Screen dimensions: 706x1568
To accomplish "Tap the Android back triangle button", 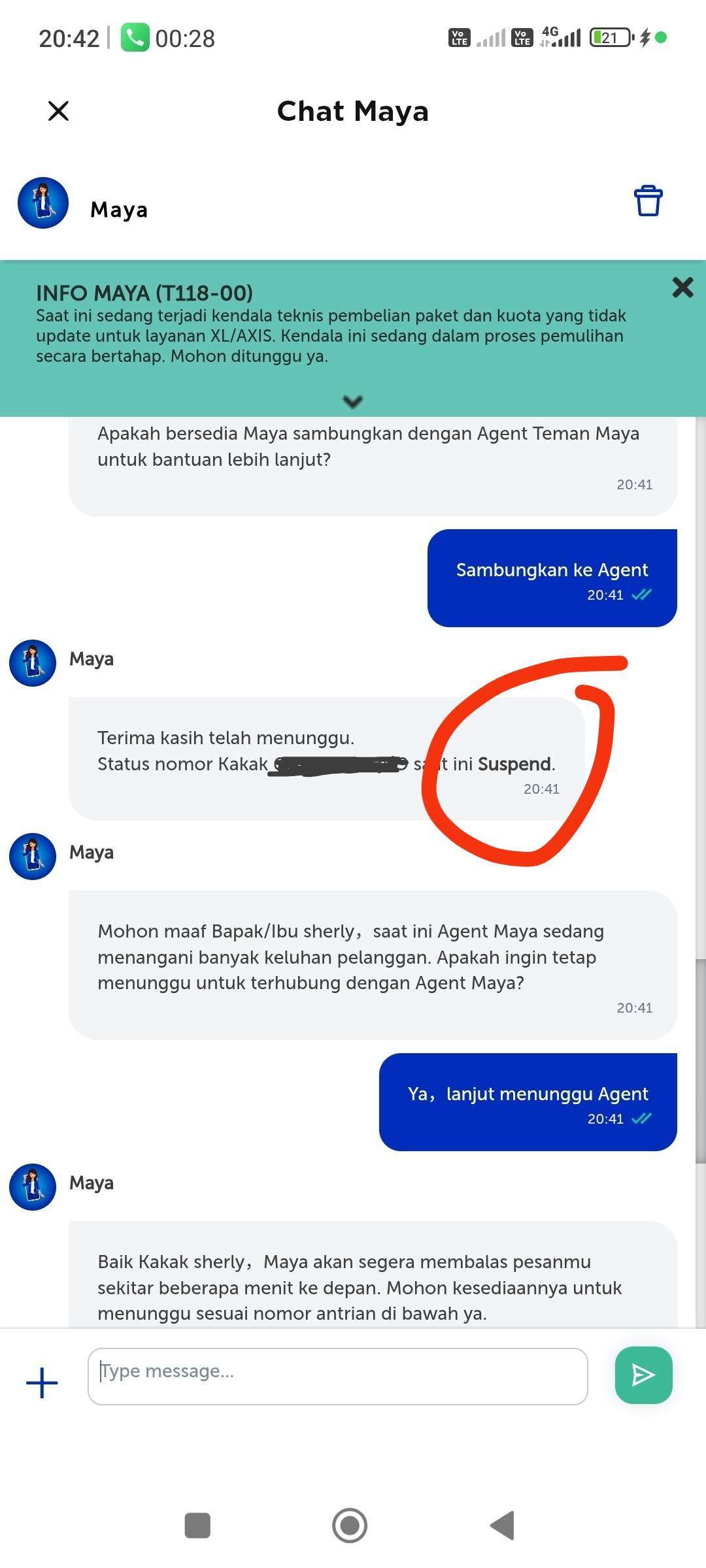I will click(x=502, y=1526).
